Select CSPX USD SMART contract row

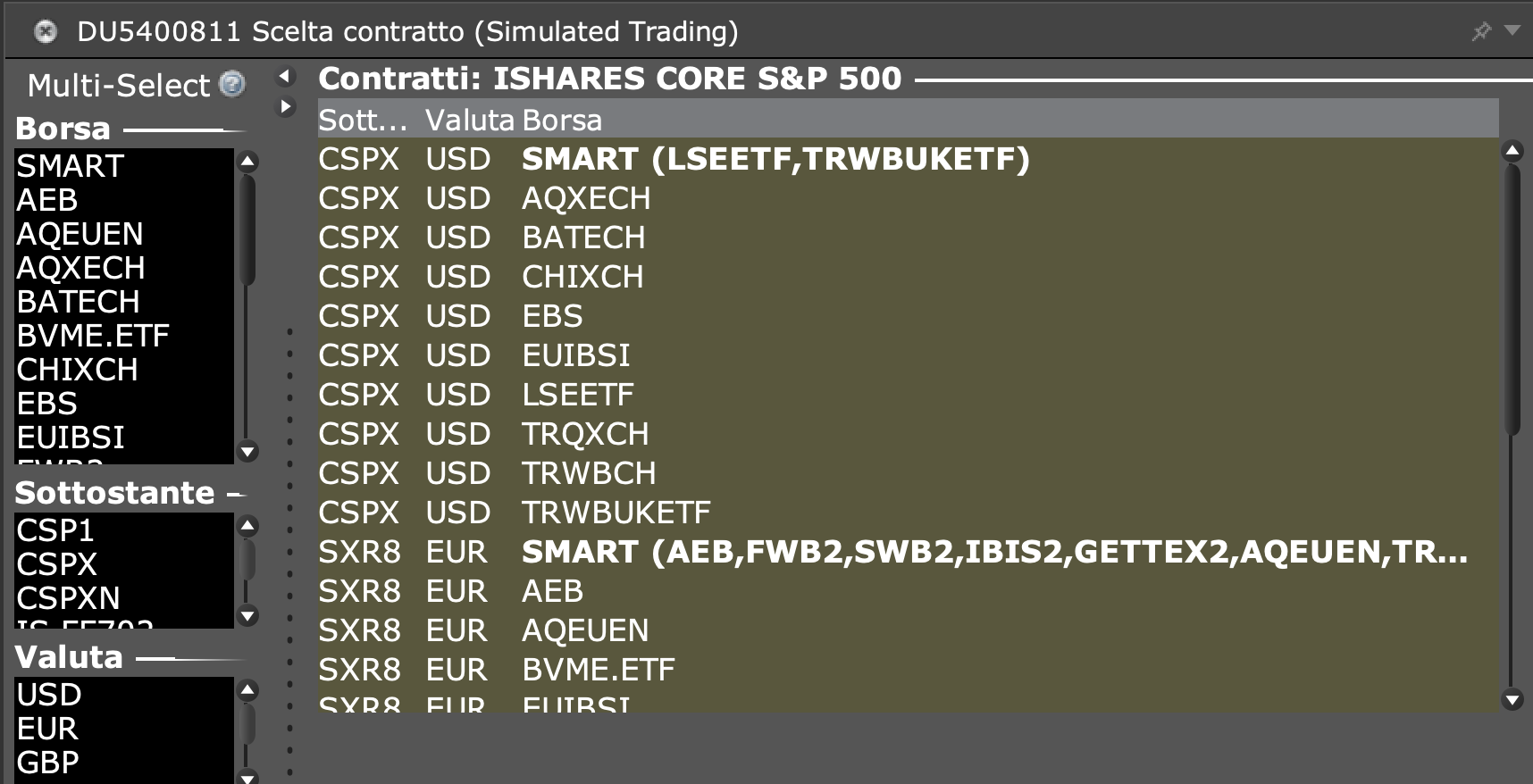click(x=775, y=160)
